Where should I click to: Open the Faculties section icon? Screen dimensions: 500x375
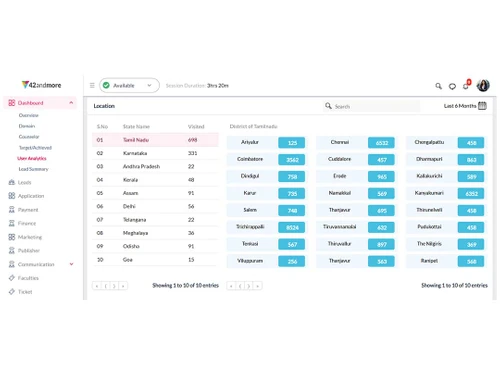12,278
